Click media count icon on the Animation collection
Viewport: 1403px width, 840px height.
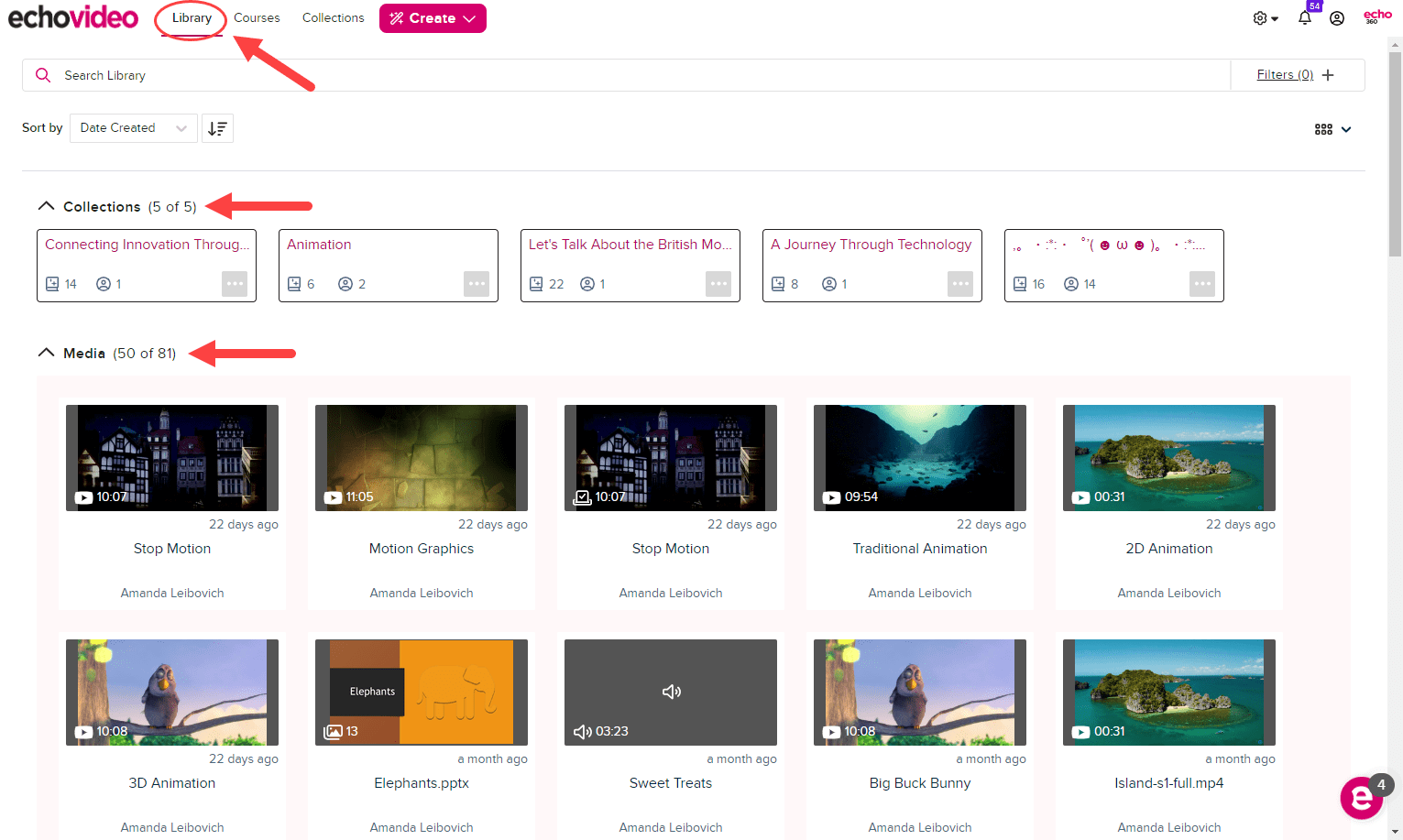[294, 284]
